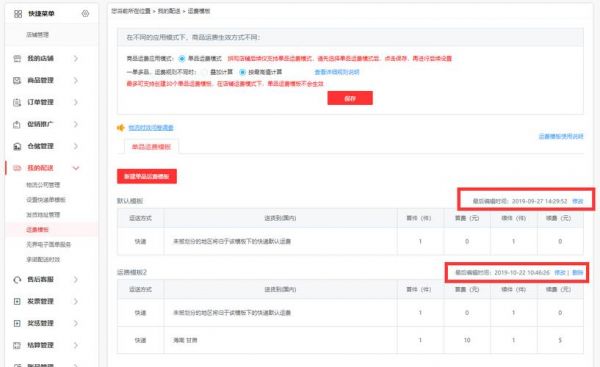Click the 2019-10-22 edit timestamp
Screen dimensions: 600x367
pyautogui.click(x=522, y=272)
